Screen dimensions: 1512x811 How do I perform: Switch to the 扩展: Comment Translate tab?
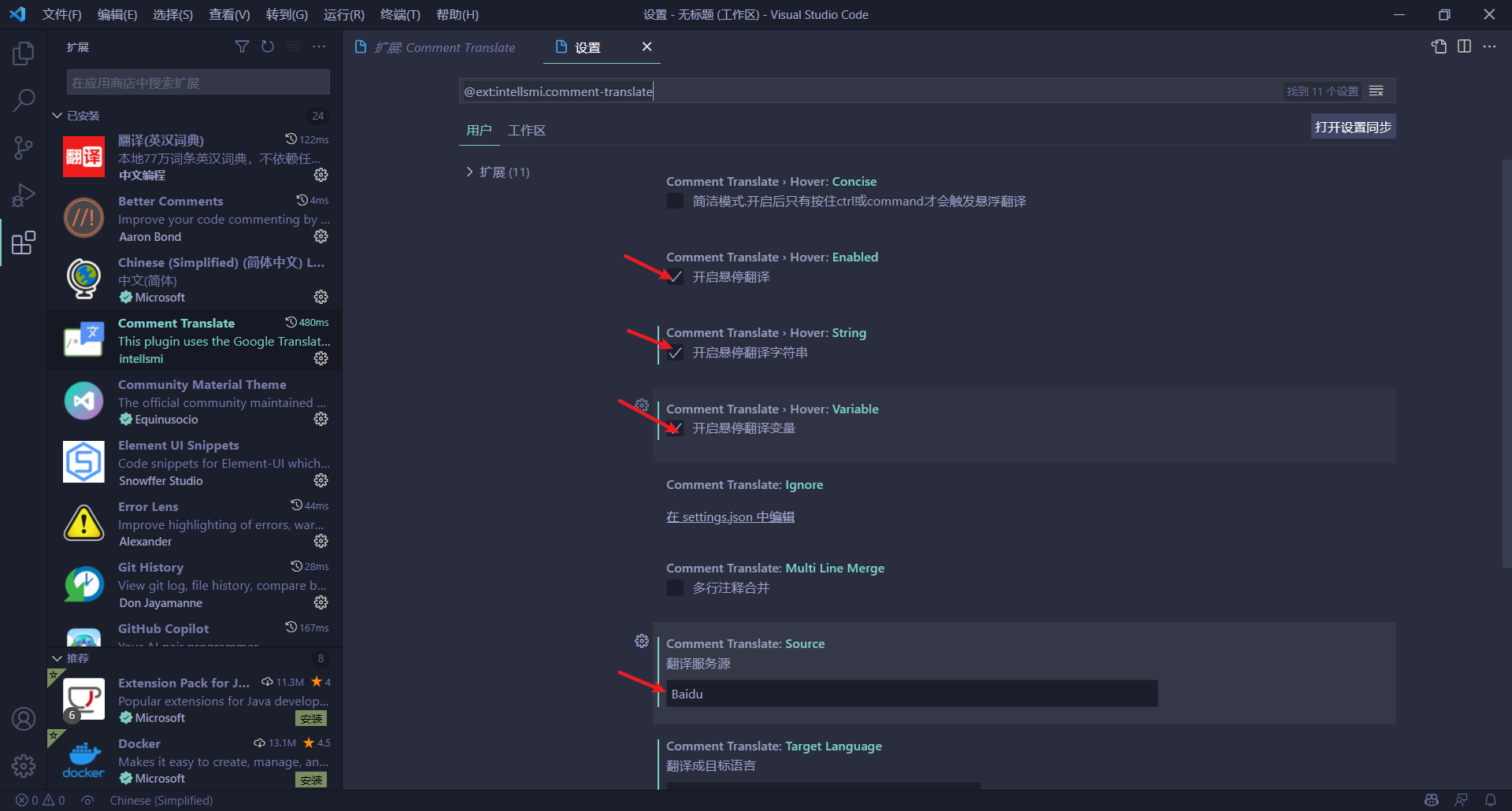coord(444,47)
